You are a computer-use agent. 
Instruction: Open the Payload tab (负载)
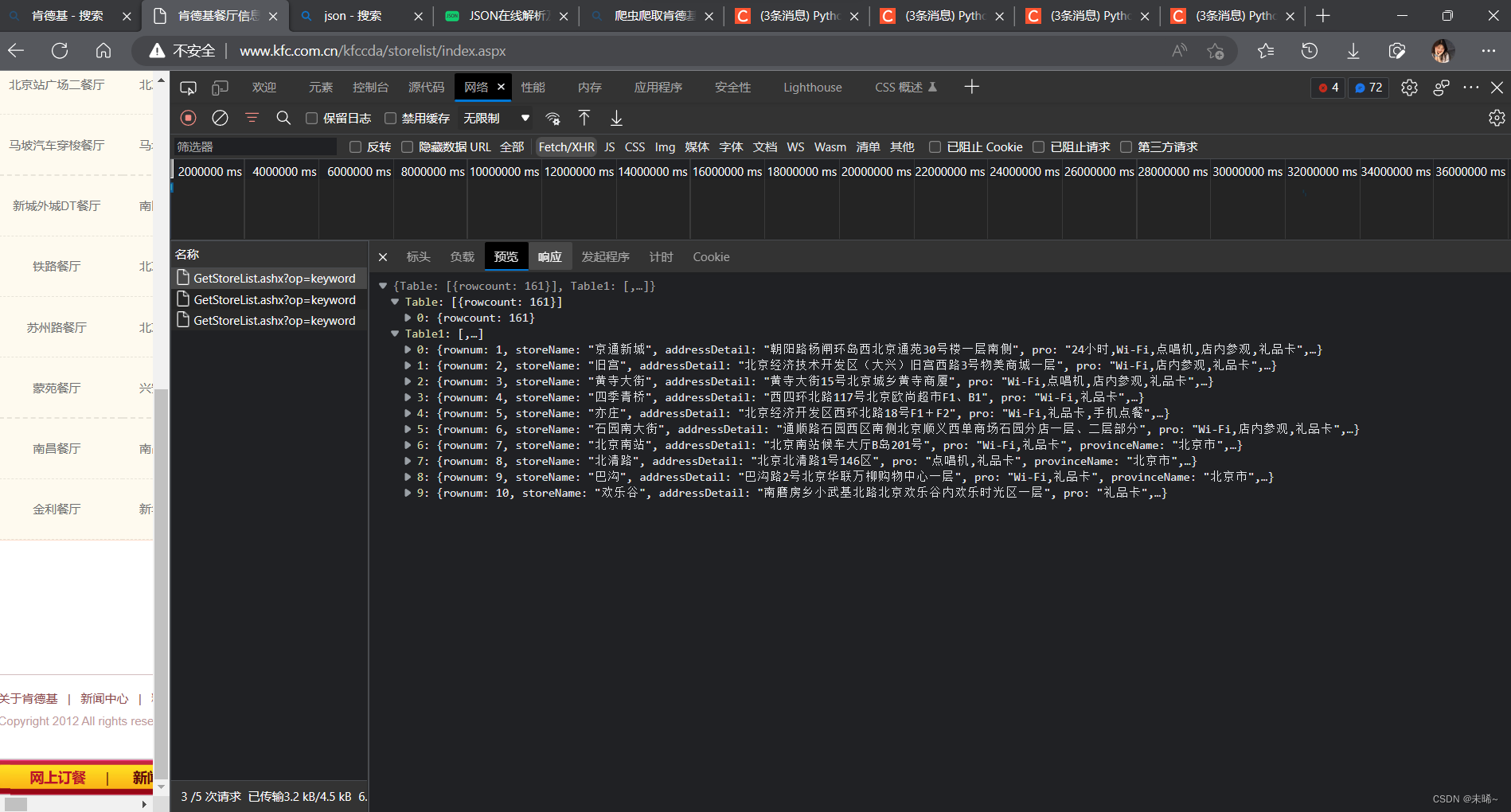coord(462,257)
